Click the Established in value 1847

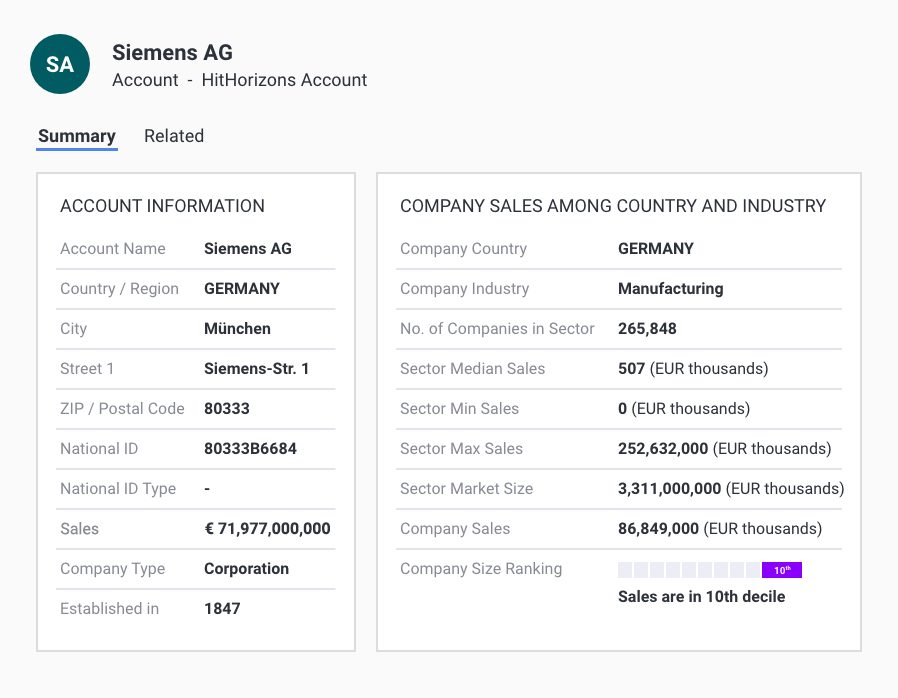[222, 609]
